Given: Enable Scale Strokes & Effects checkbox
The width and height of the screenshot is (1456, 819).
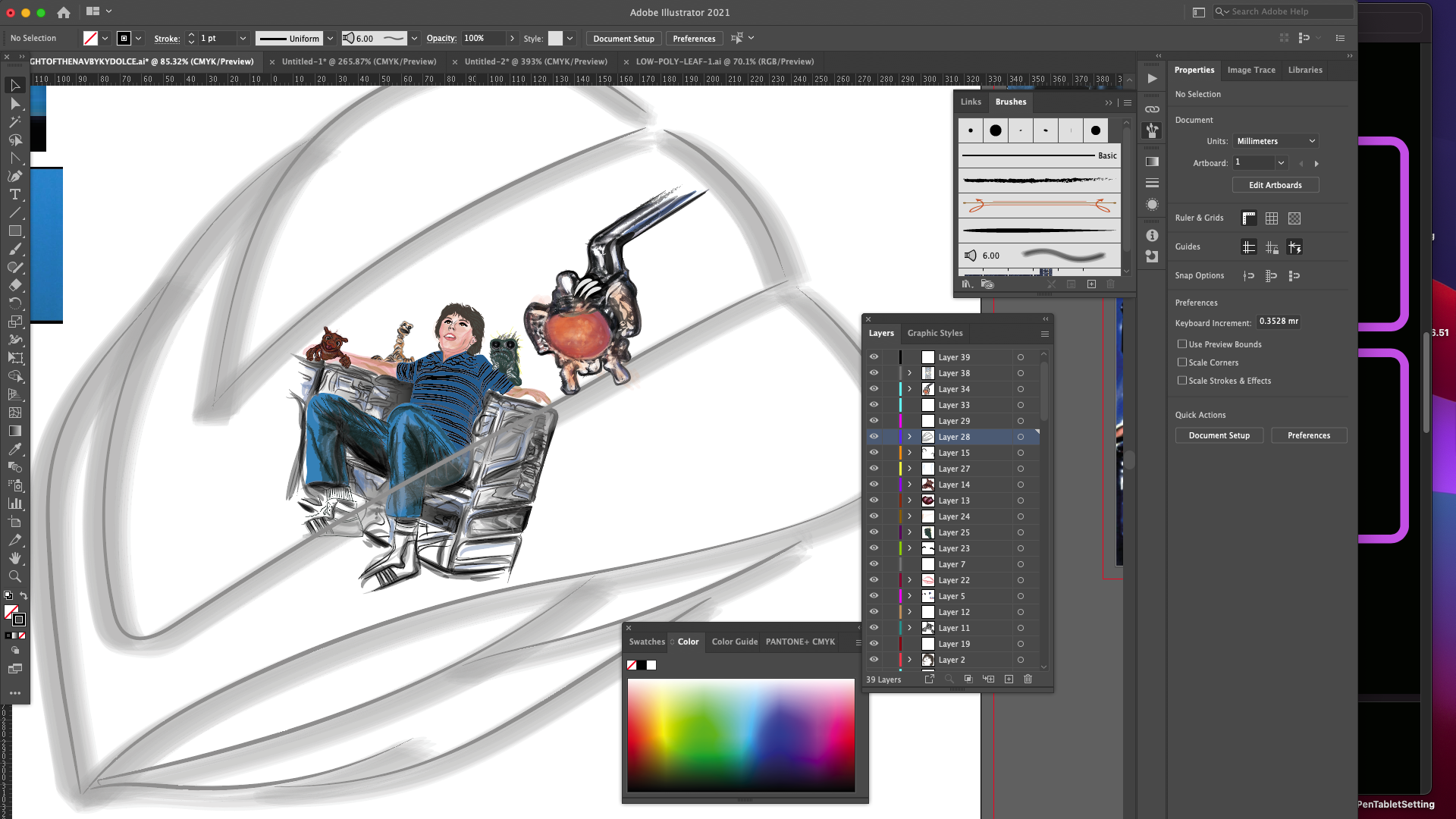Looking at the screenshot, I should click(x=1181, y=381).
